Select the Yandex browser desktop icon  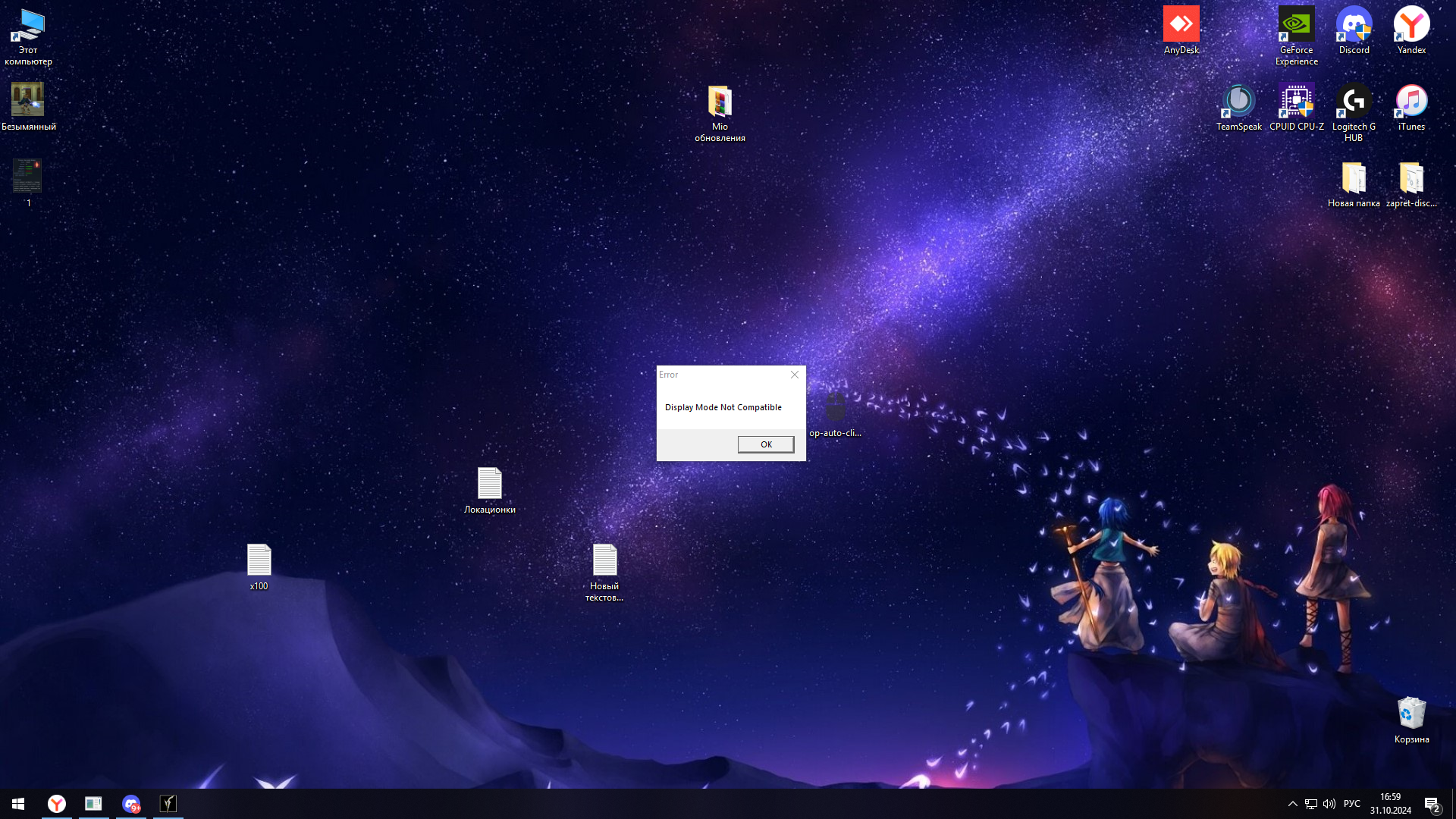point(1411,25)
